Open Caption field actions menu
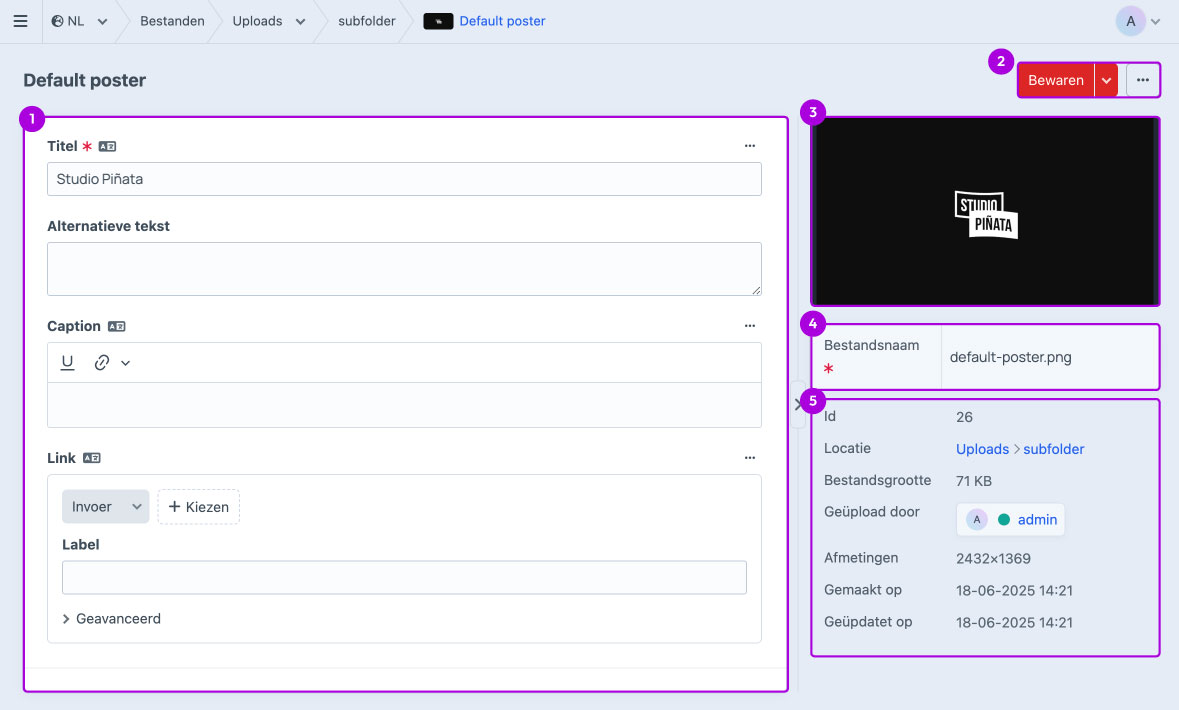 750,326
